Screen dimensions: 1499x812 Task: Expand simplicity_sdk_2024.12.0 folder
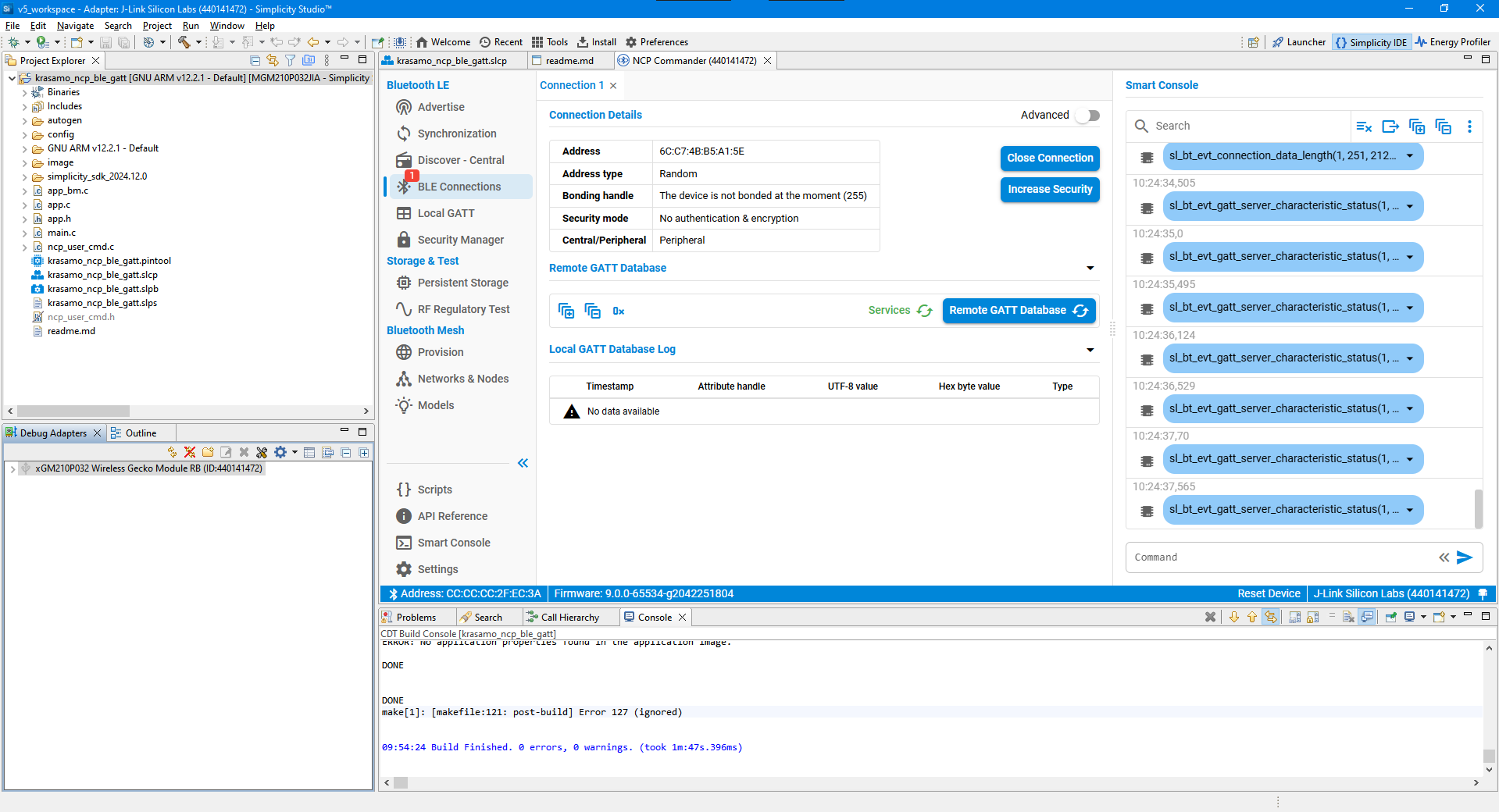[x=24, y=176]
